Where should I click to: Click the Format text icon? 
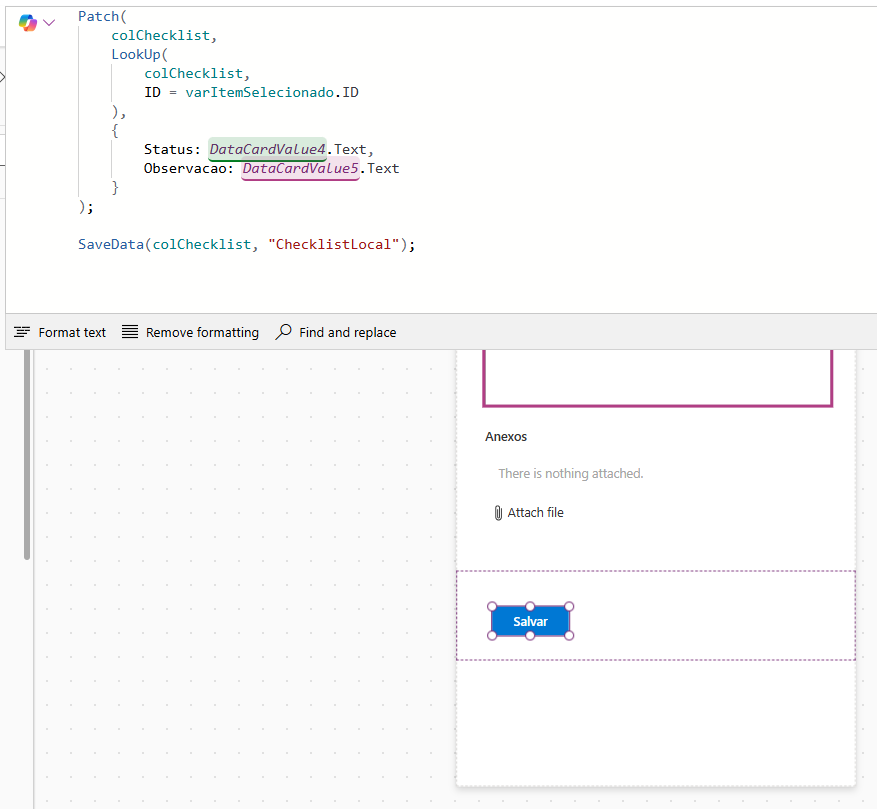(22, 332)
